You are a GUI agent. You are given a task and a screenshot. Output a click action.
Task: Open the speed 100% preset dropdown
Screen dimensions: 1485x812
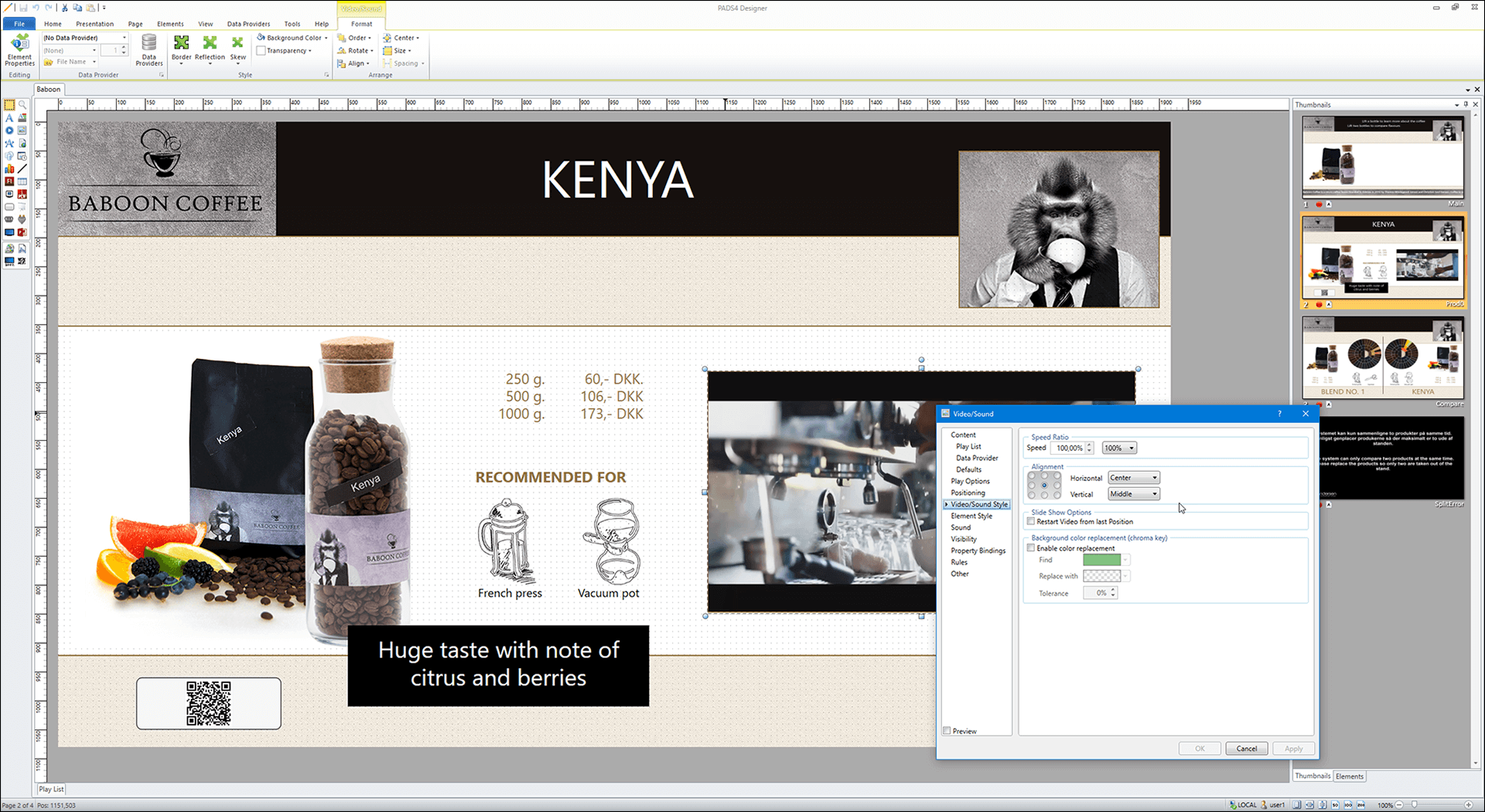1119,448
